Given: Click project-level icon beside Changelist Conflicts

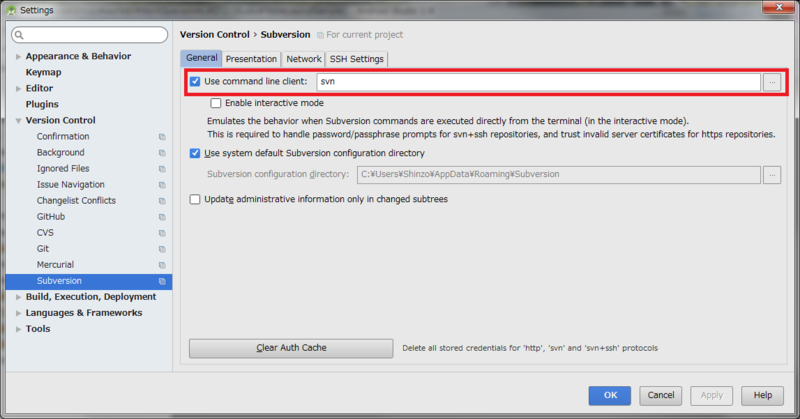Looking at the screenshot, I should pos(162,201).
